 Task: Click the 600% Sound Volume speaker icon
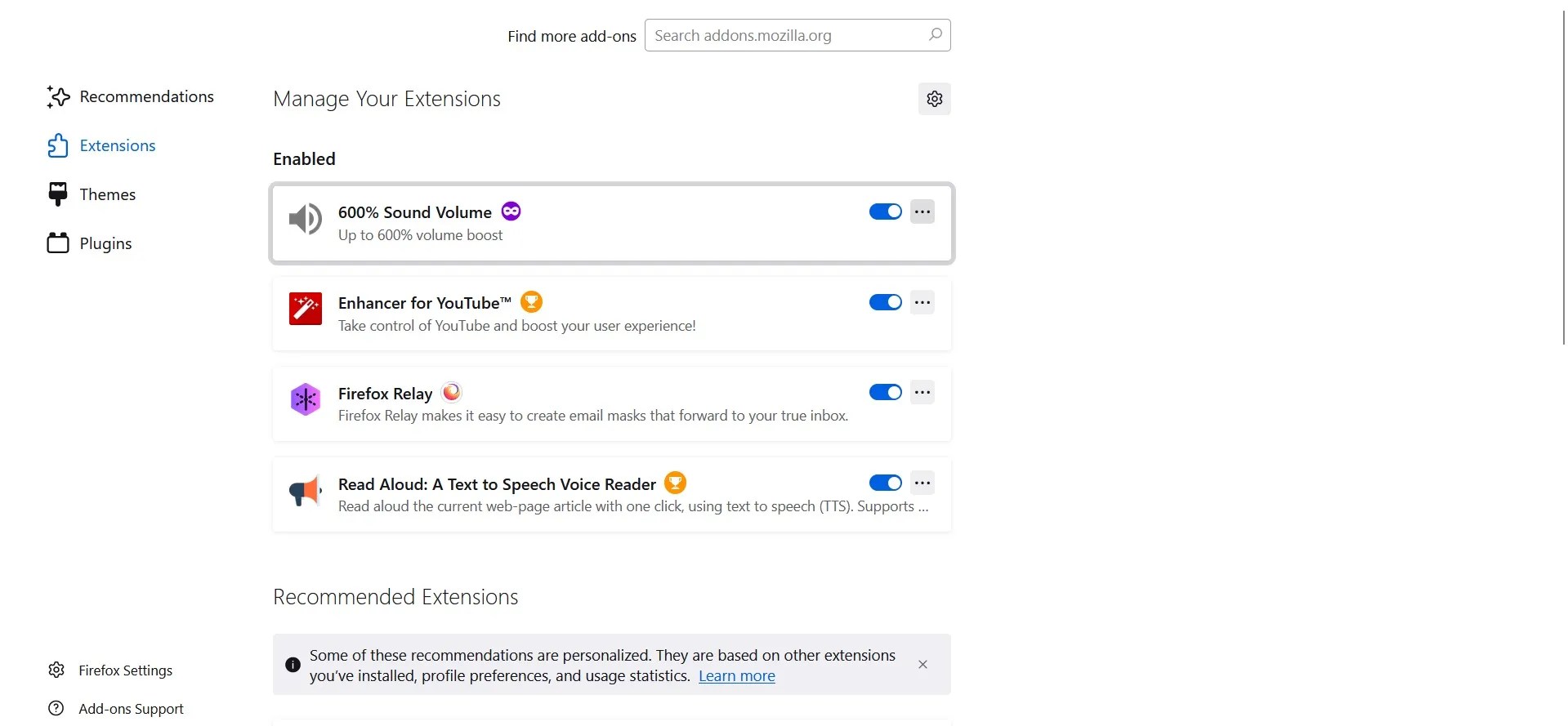[x=304, y=219]
